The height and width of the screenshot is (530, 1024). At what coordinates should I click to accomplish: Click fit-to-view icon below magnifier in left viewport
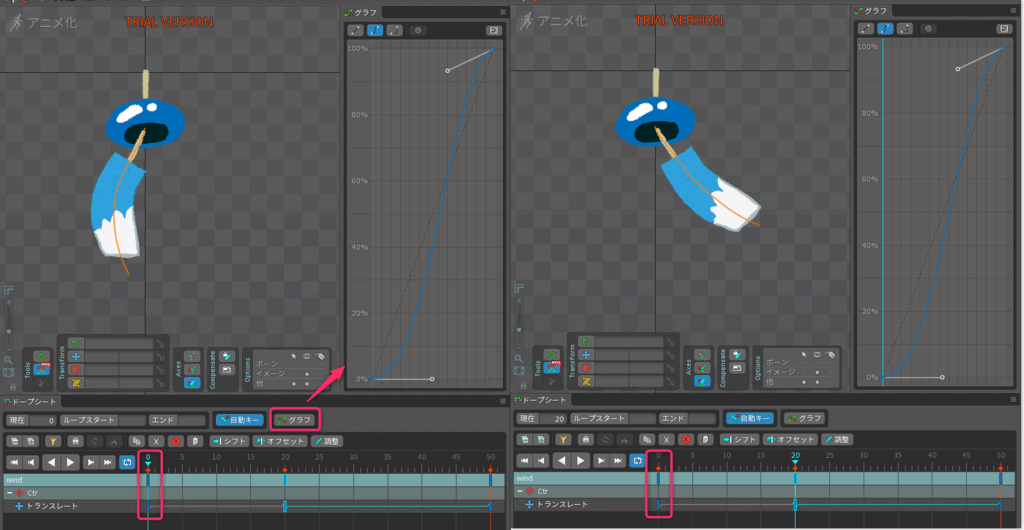pos(8,373)
